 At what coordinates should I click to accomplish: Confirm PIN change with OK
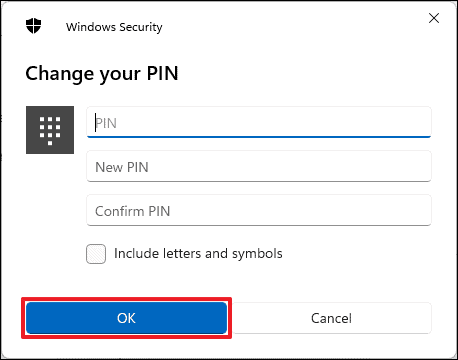pyautogui.click(x=126, y=318)
